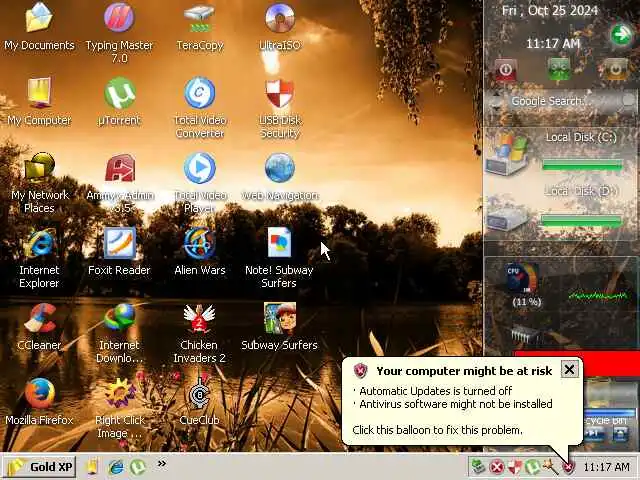This screenshot has height=480, width=640.
Task: Click 'Your computer might be at risk' balloon title
Action: point(464,371)
